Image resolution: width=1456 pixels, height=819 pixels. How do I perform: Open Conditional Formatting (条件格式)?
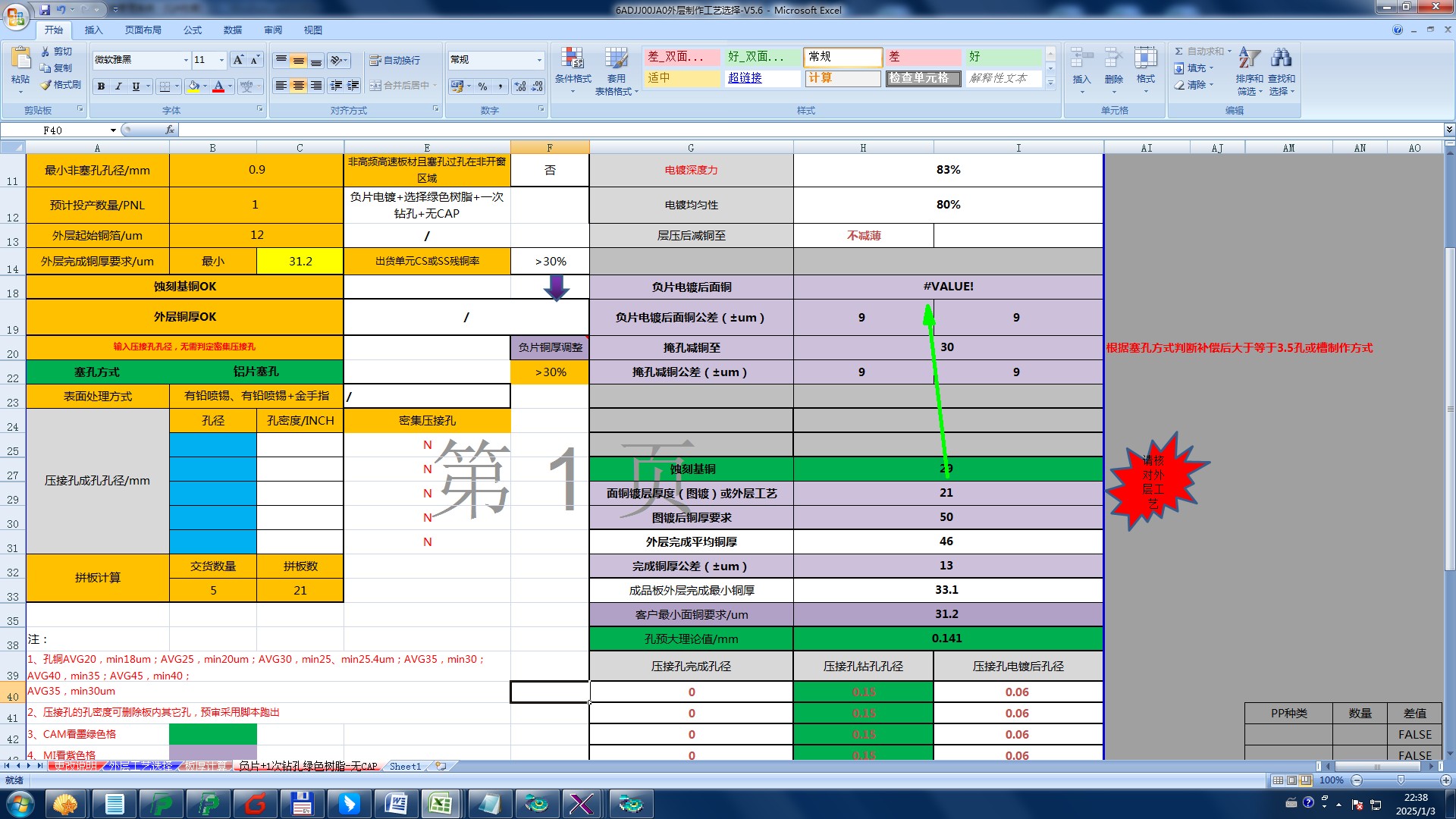tap(573, 70)
